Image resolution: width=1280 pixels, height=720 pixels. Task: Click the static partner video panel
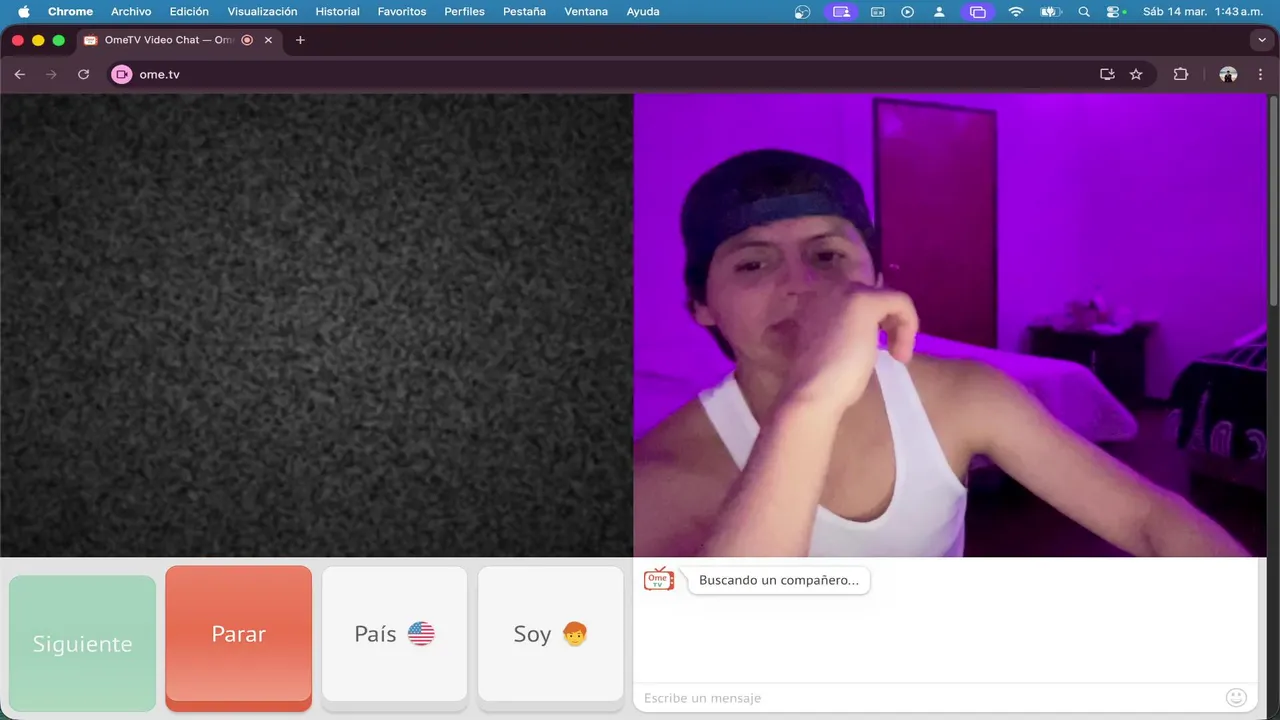[316, 325]
